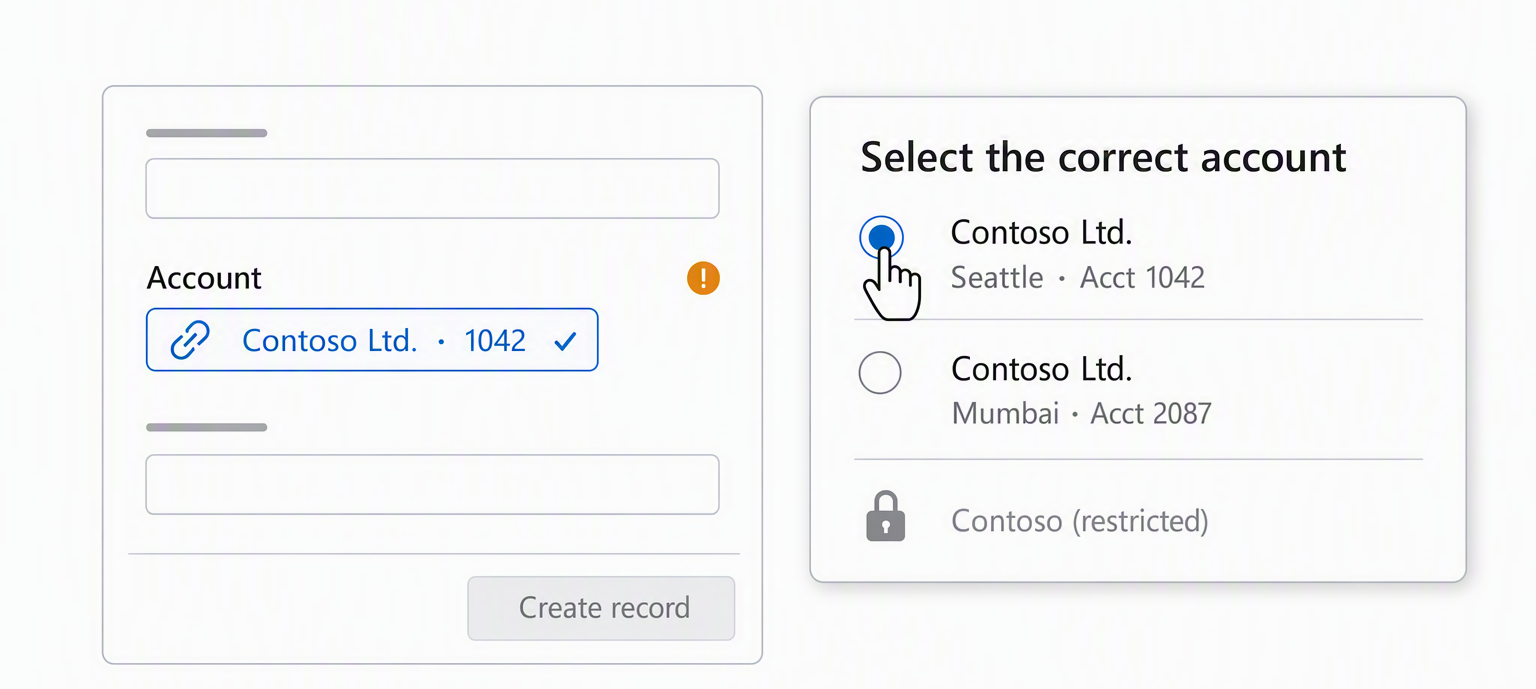Click the Select the correct account heading
1536x689 pixels.
coord(1103,158)
